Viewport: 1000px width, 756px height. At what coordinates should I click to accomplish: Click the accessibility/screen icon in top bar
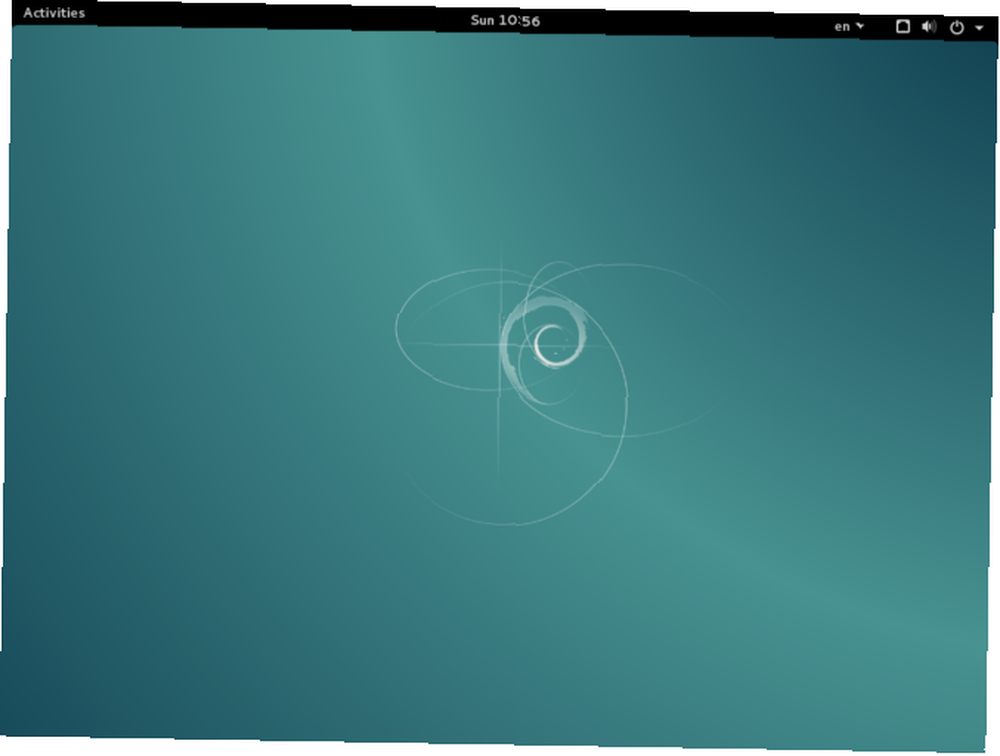click(902, 26)
